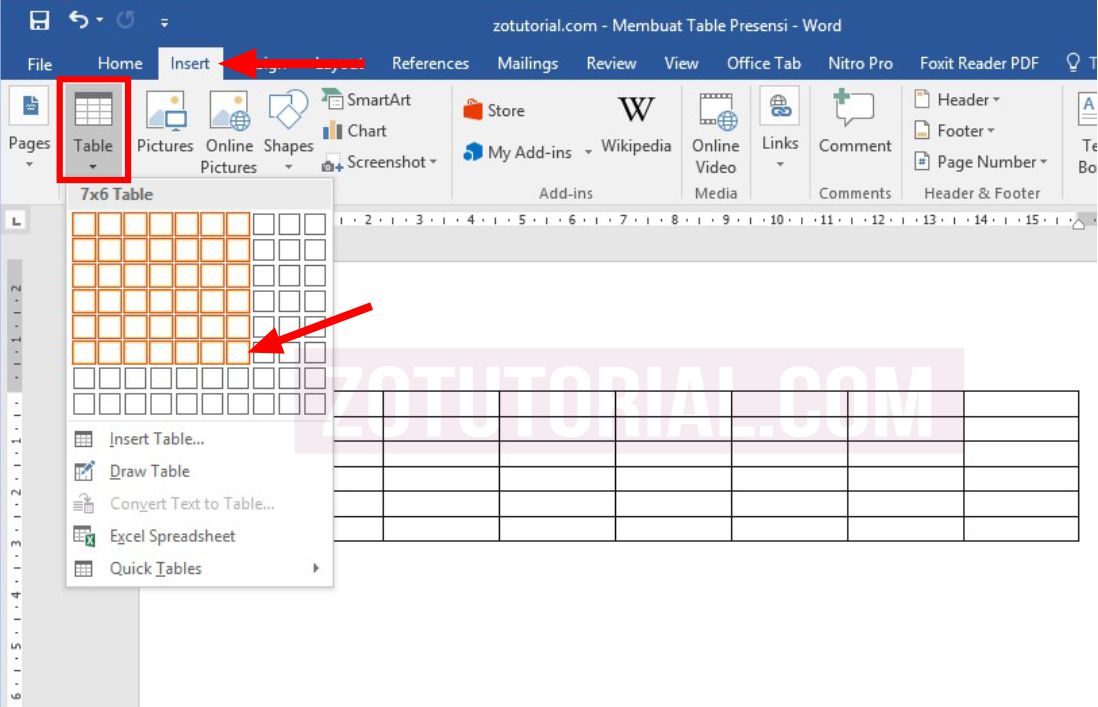Click the top-left cell of the table grid
Viewport: 1098px width, 707px height.
[x=84, y=224]
